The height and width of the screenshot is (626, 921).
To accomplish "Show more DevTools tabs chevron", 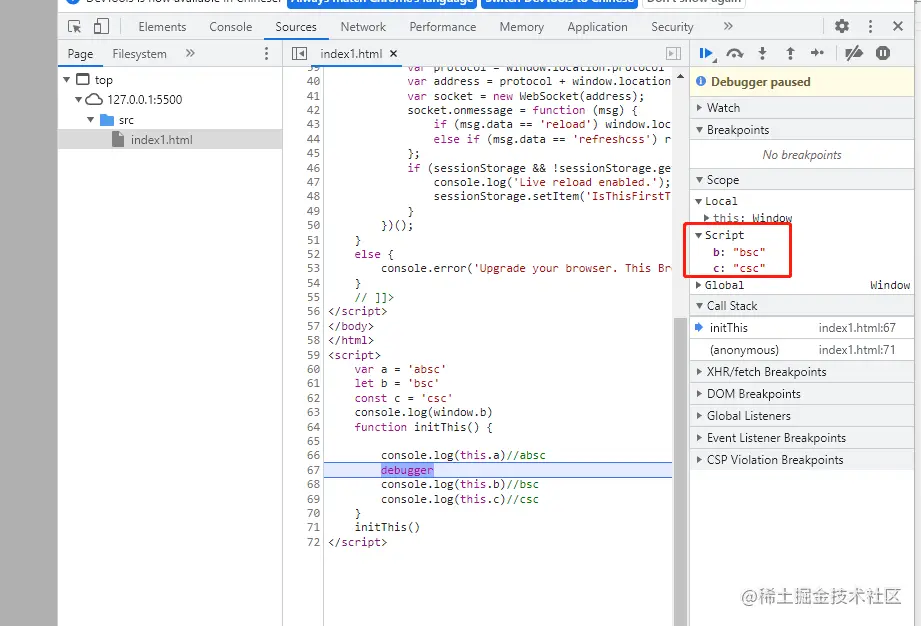I will 728,26.
